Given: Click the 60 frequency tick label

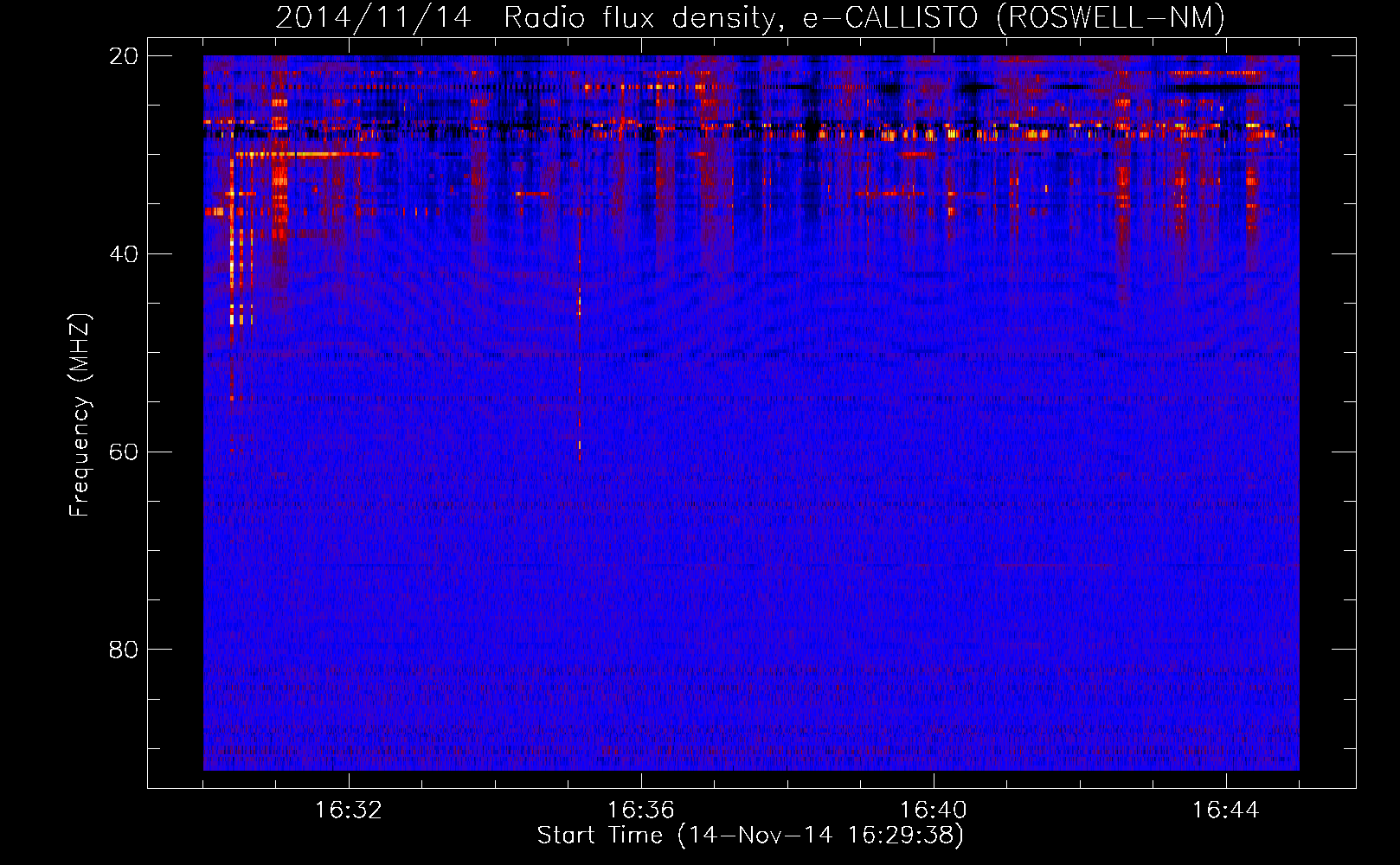Looking at the screenshot, I should point(124,452).
